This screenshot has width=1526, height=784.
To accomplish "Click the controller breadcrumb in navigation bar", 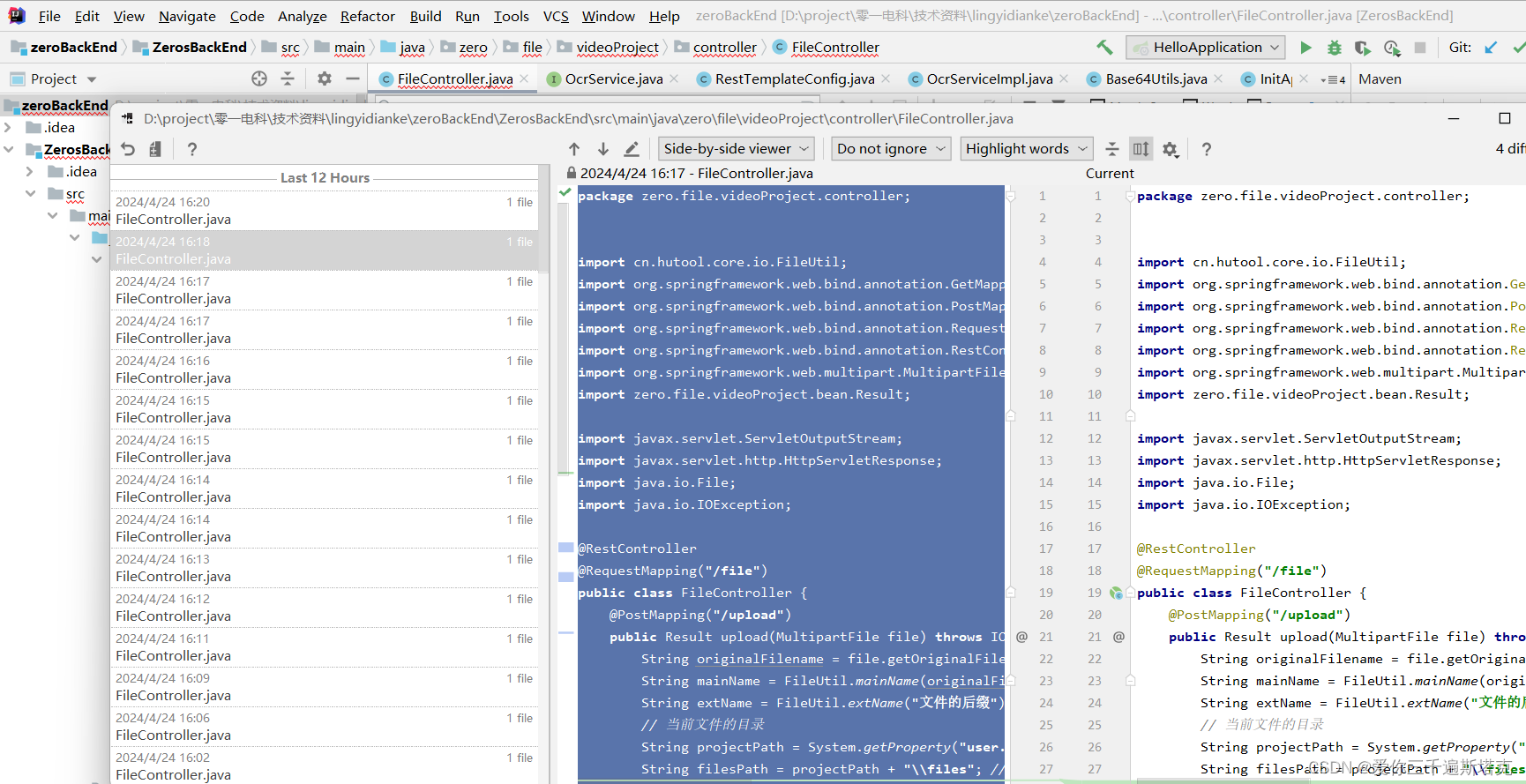I will point(724,48).
